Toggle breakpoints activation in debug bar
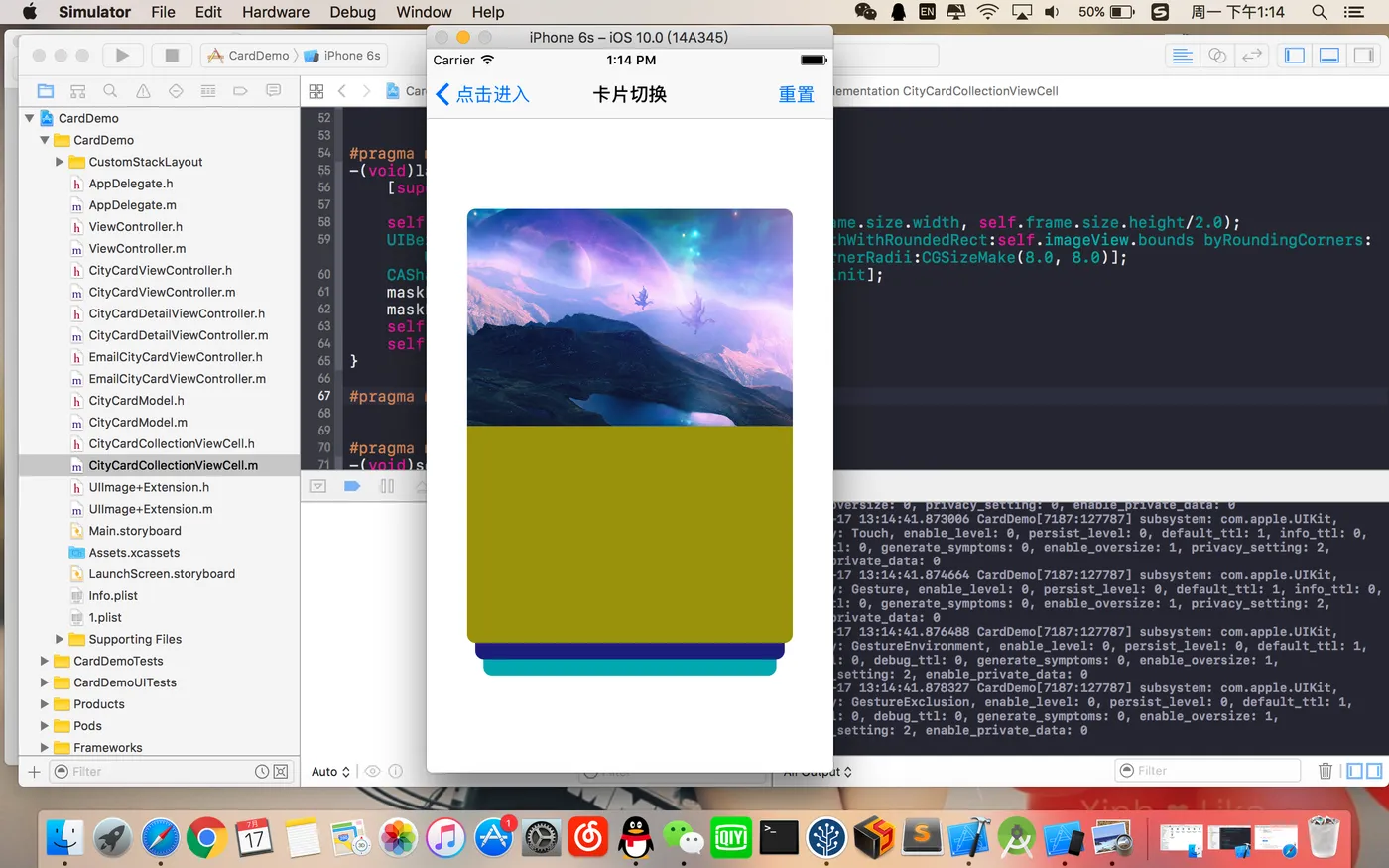1389x868 pixels. point(352,486)
